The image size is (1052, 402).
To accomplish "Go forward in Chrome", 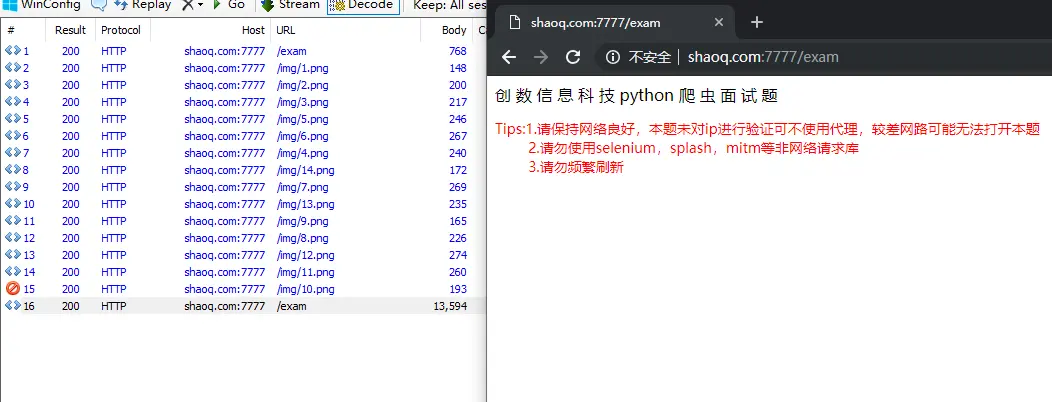I will coord(541,57).
